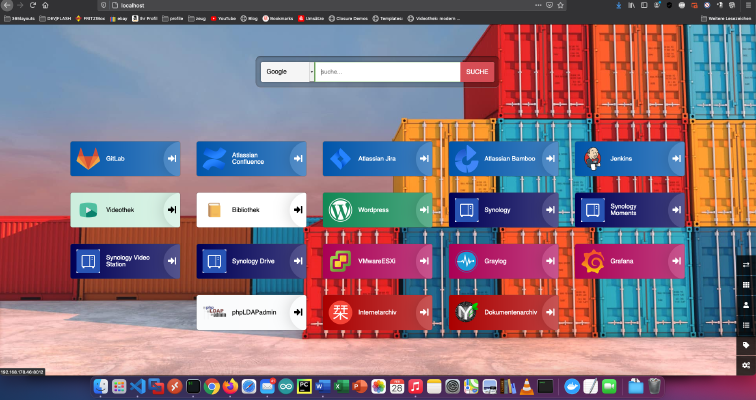Click the Synology tile arrow icon
This screenshot has width=756, height=400.
pos(550,210)
